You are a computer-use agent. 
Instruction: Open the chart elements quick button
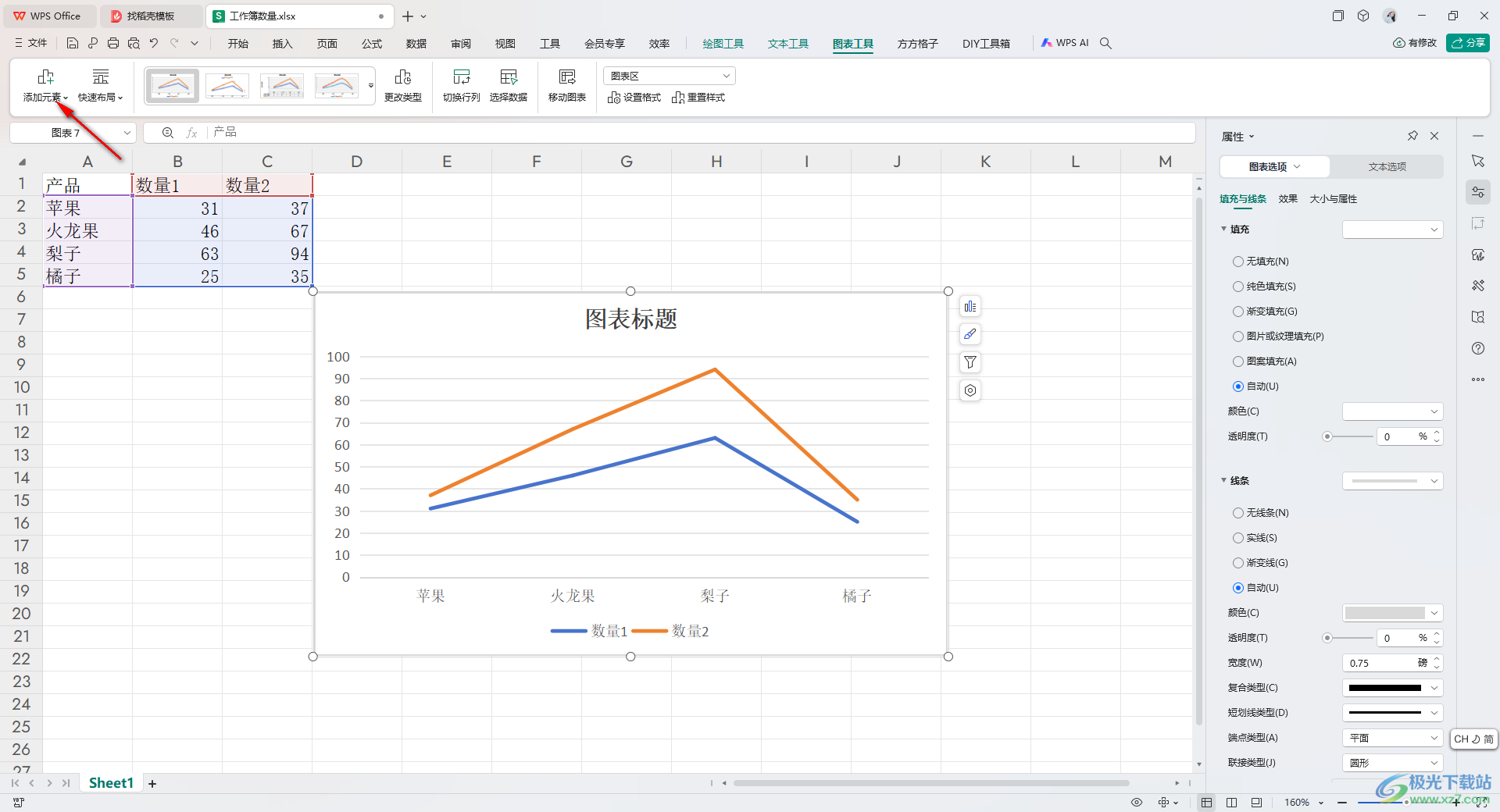970,307
